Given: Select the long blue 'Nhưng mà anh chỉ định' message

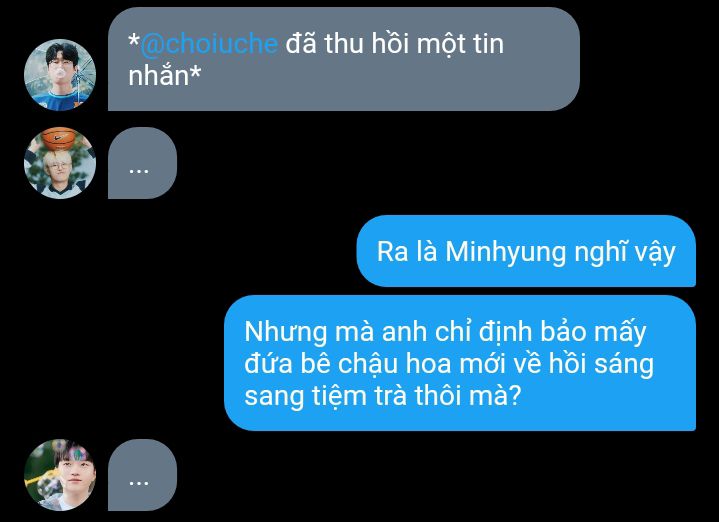Looking at the screenshot, I should click(x=459, y=363).
